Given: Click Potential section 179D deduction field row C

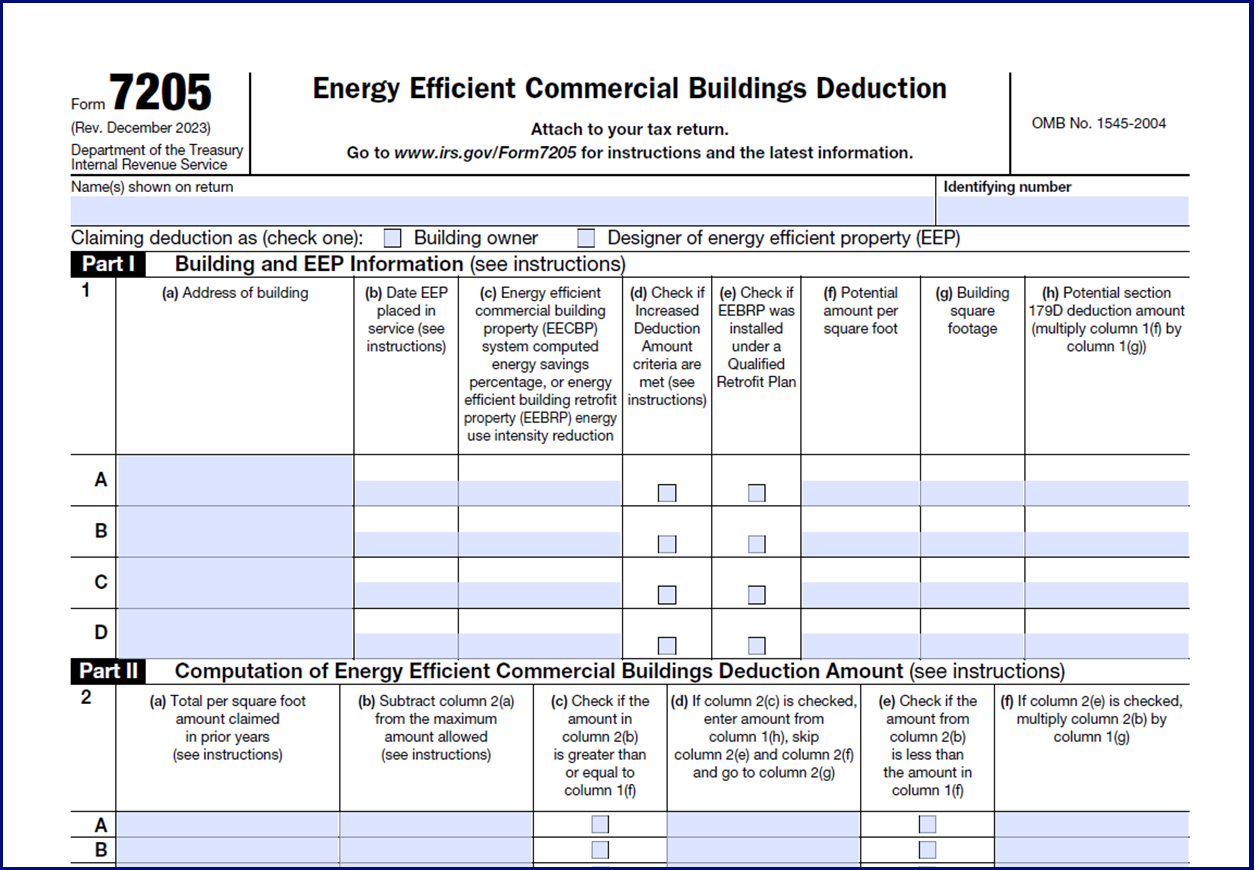Looking at the screenshot, I should 1107,595.
